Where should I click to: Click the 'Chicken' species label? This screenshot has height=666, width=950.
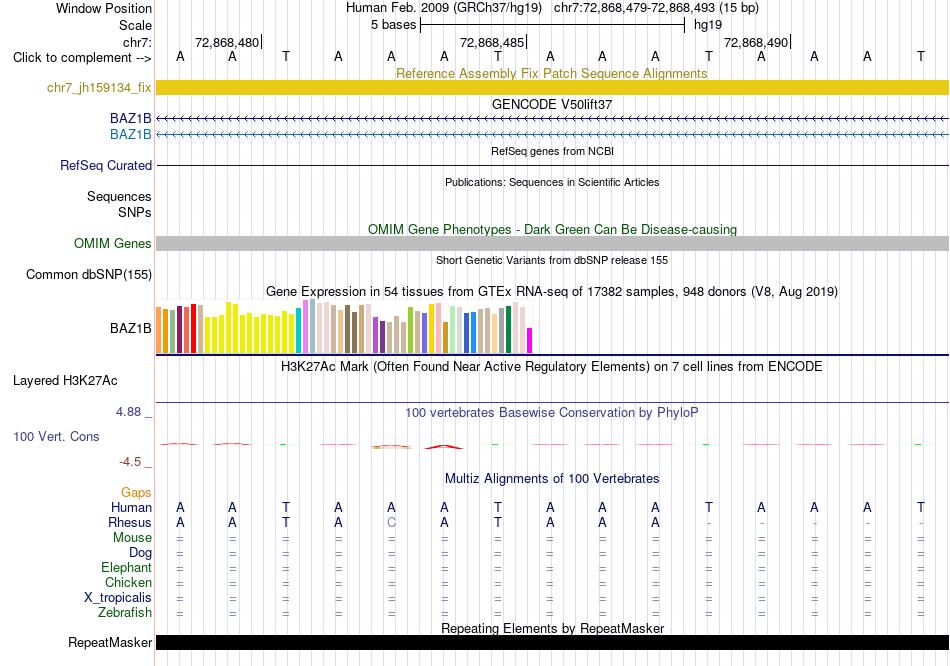click(x=128, y=582)
